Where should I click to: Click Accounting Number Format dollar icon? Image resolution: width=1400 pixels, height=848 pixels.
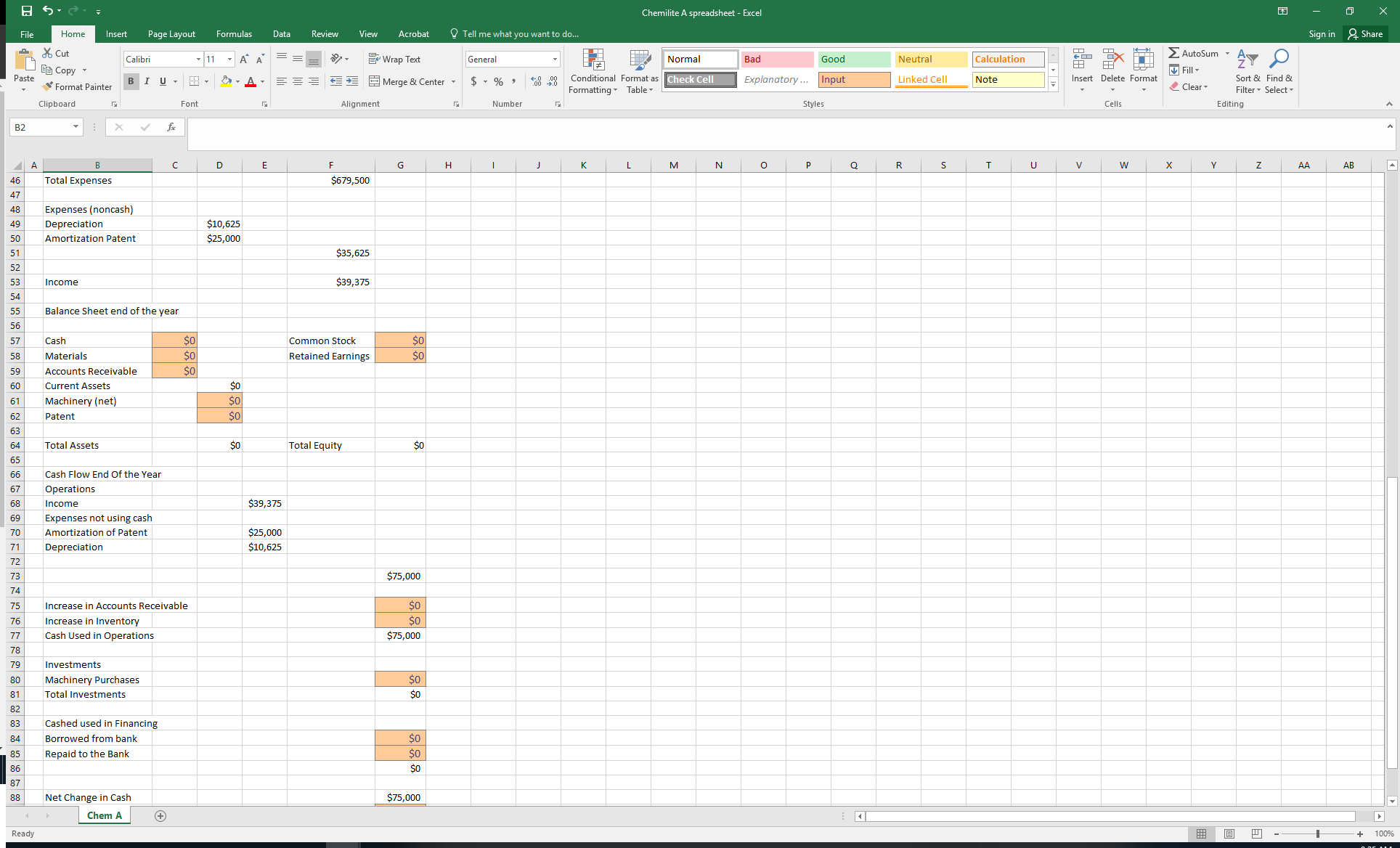[x=473, y=81]
